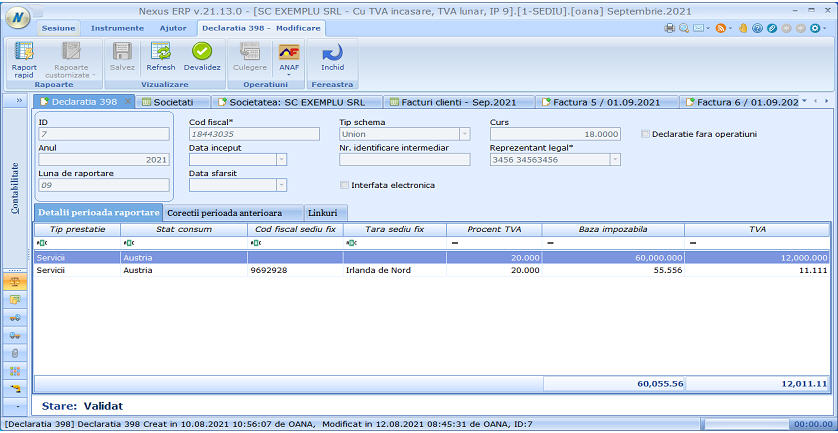Click the Nr. identificare intermediar field
Viewport: 838px width, 433px height.
coord(405,159)
